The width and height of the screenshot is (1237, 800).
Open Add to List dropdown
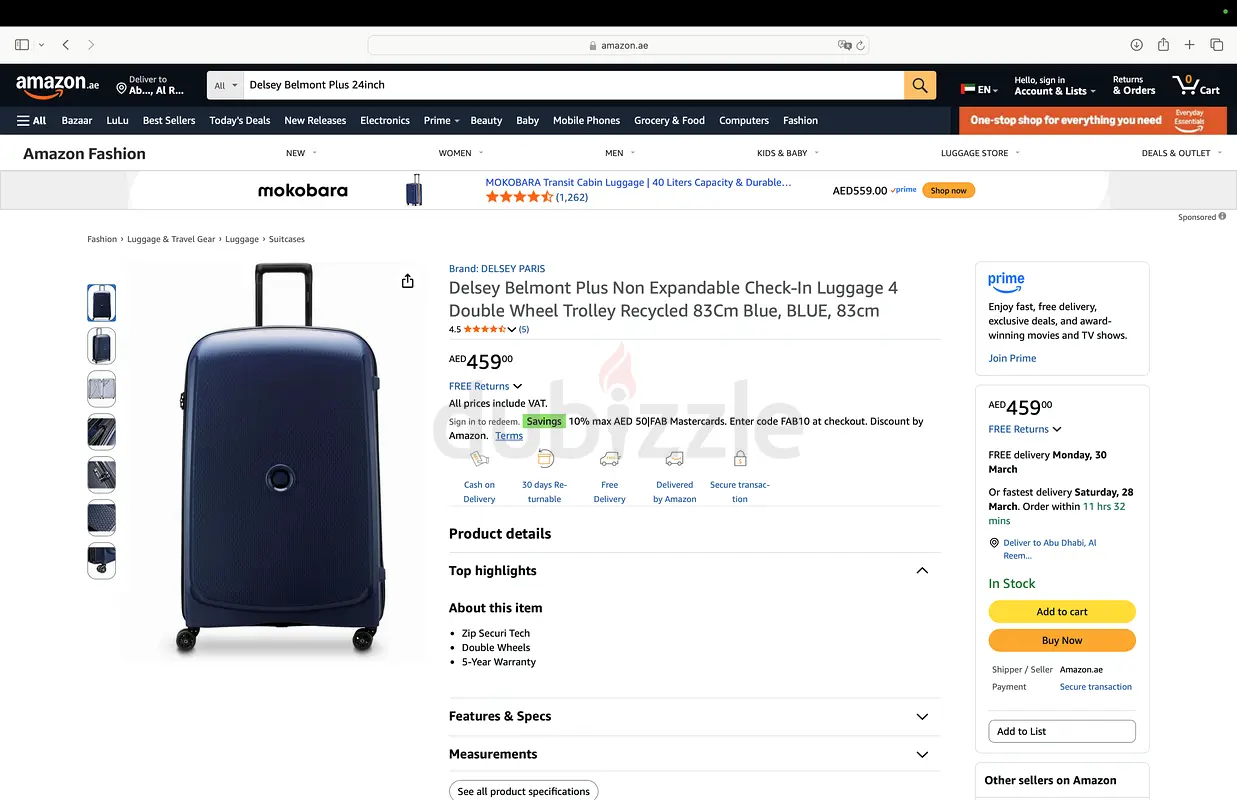pos(1061,731)
